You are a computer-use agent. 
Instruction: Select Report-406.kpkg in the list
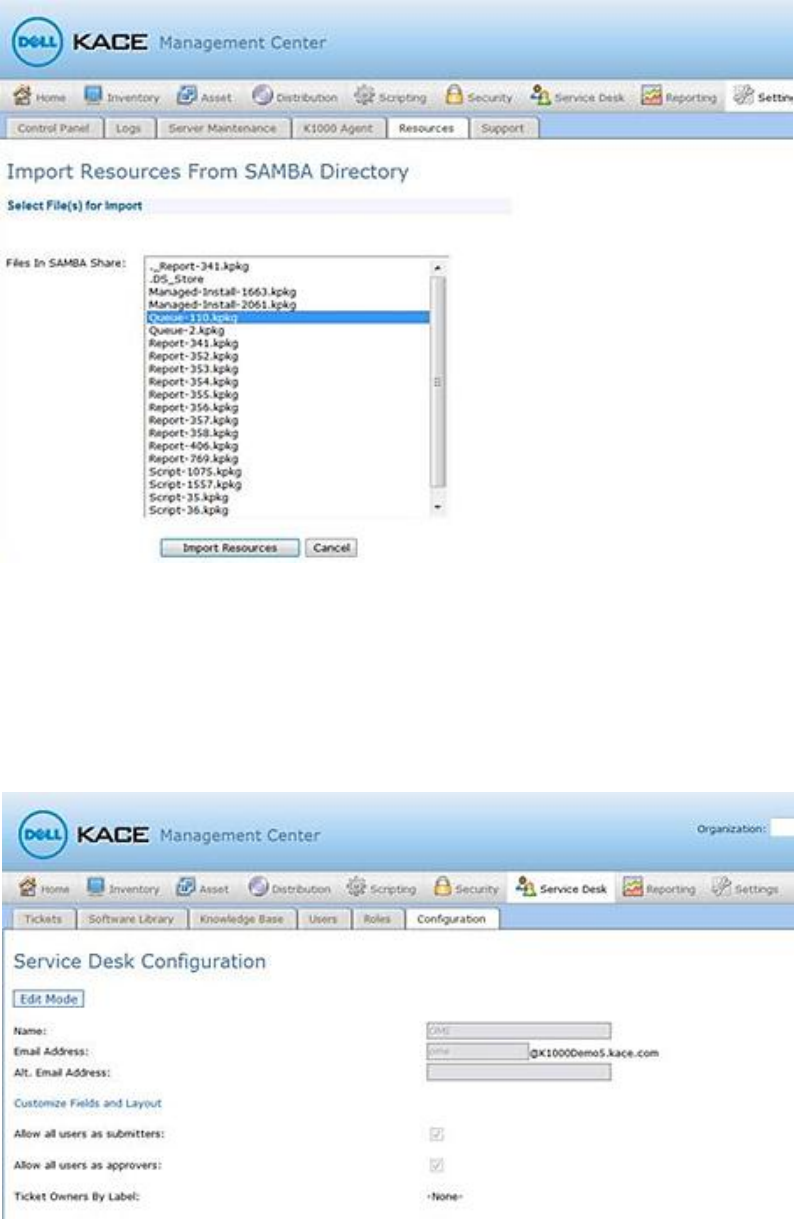288,446
